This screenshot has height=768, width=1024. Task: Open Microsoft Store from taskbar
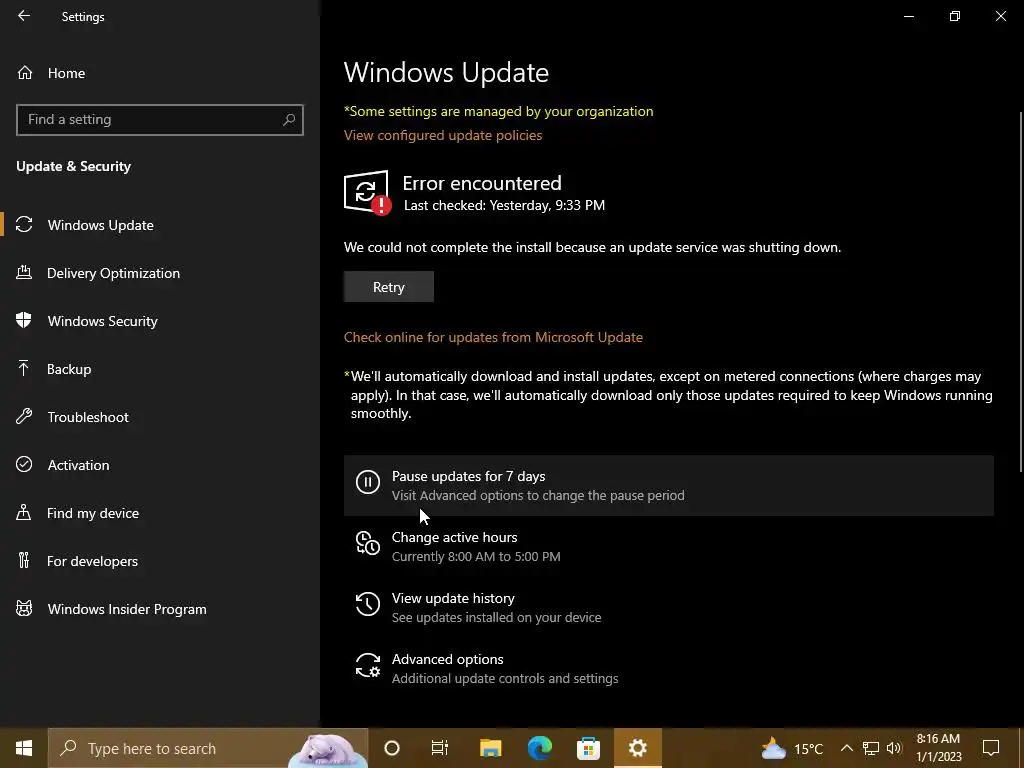[x=588, y=748]
